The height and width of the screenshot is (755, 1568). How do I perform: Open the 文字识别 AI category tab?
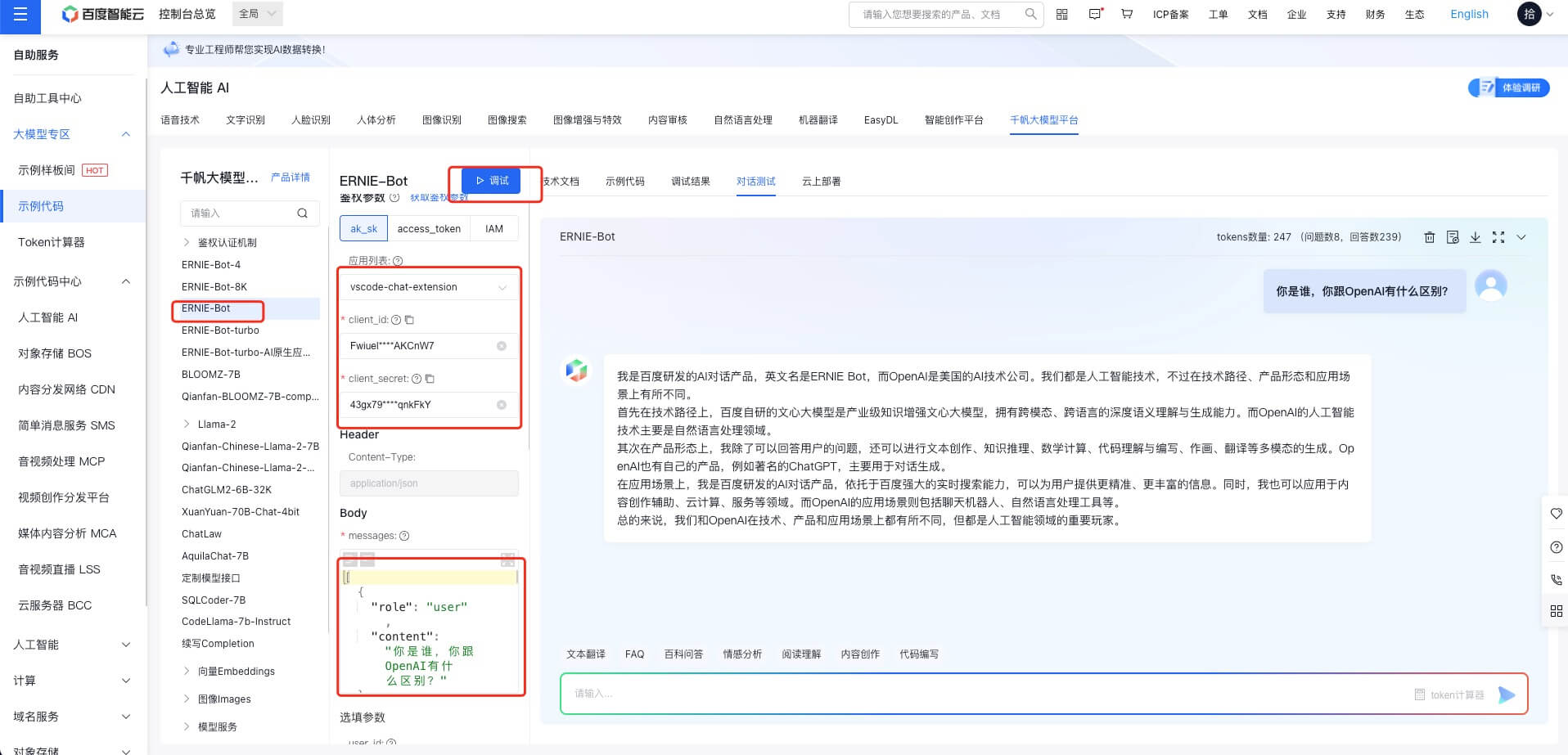[x=245, y=120]
